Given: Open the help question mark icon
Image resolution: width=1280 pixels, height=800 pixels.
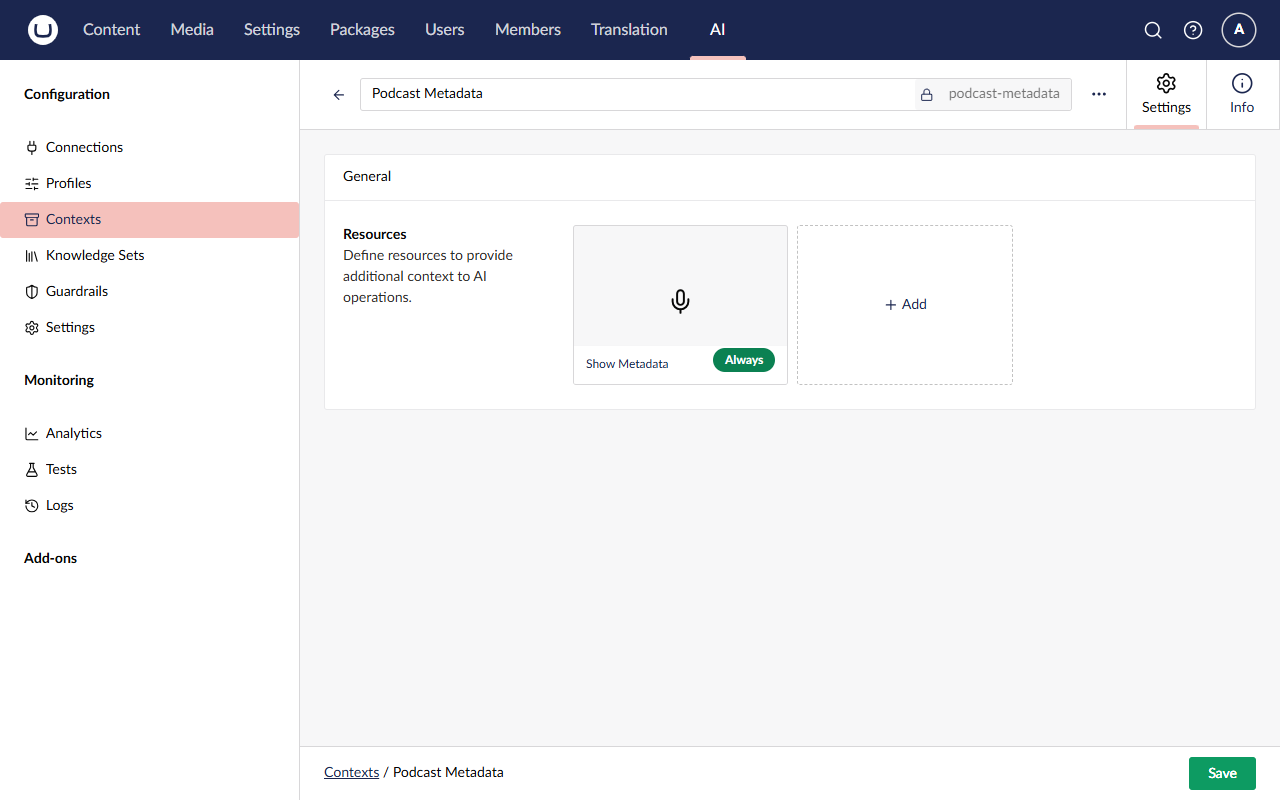Looking at the screenshot, I should [1193, 30].
